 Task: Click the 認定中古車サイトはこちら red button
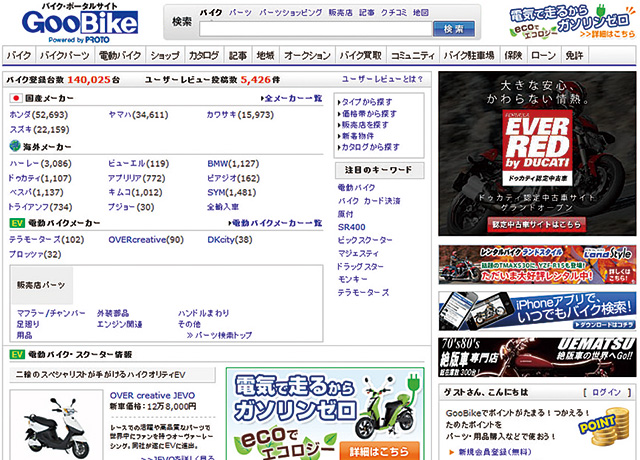[536, 224]
